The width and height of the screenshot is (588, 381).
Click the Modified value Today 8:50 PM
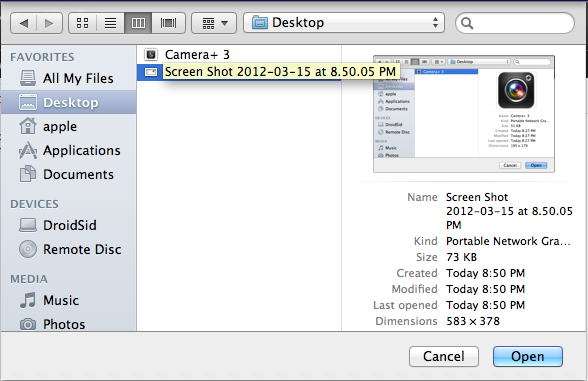(485, 289)
